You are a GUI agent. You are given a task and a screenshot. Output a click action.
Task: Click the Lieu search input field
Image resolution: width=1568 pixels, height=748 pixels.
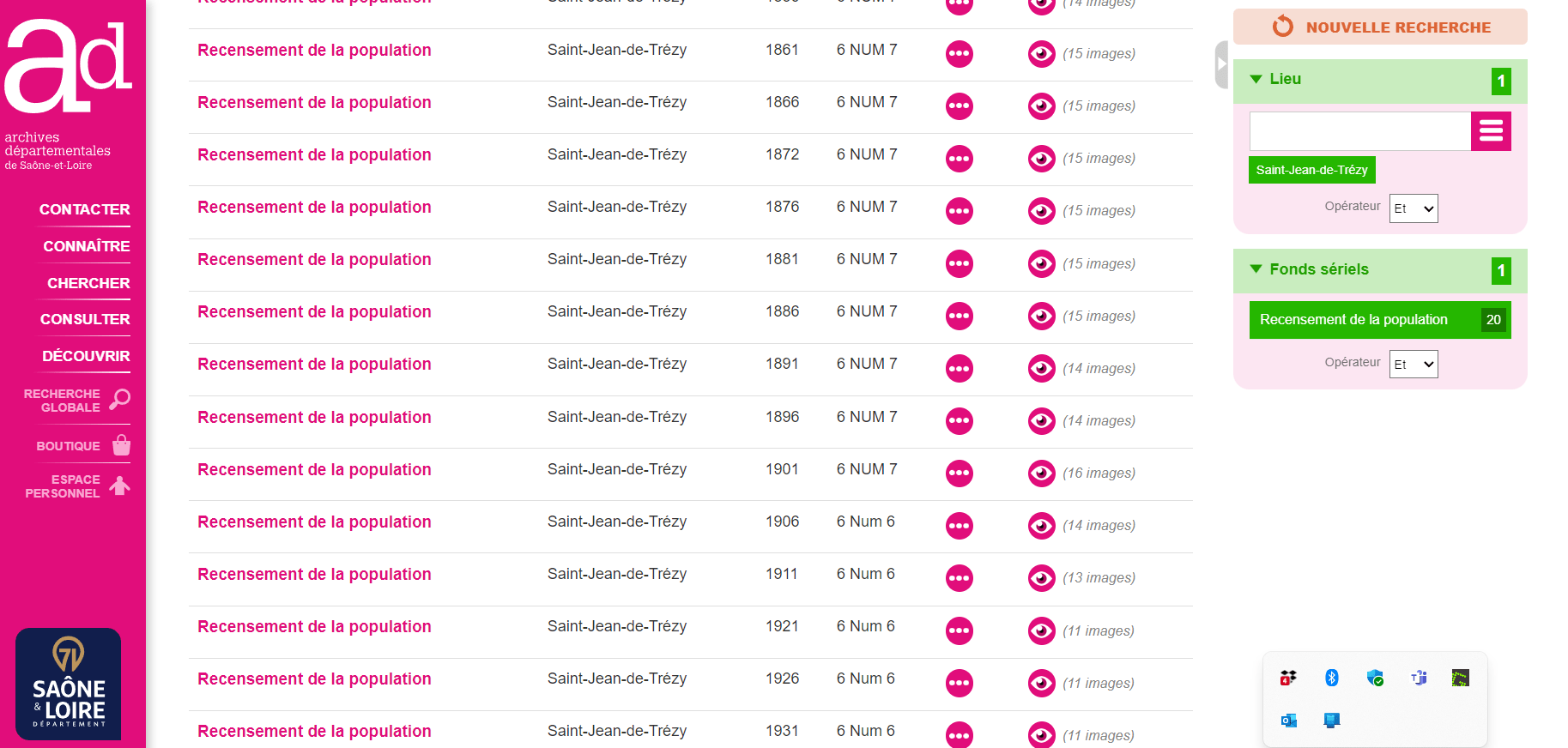point(1359,131)
